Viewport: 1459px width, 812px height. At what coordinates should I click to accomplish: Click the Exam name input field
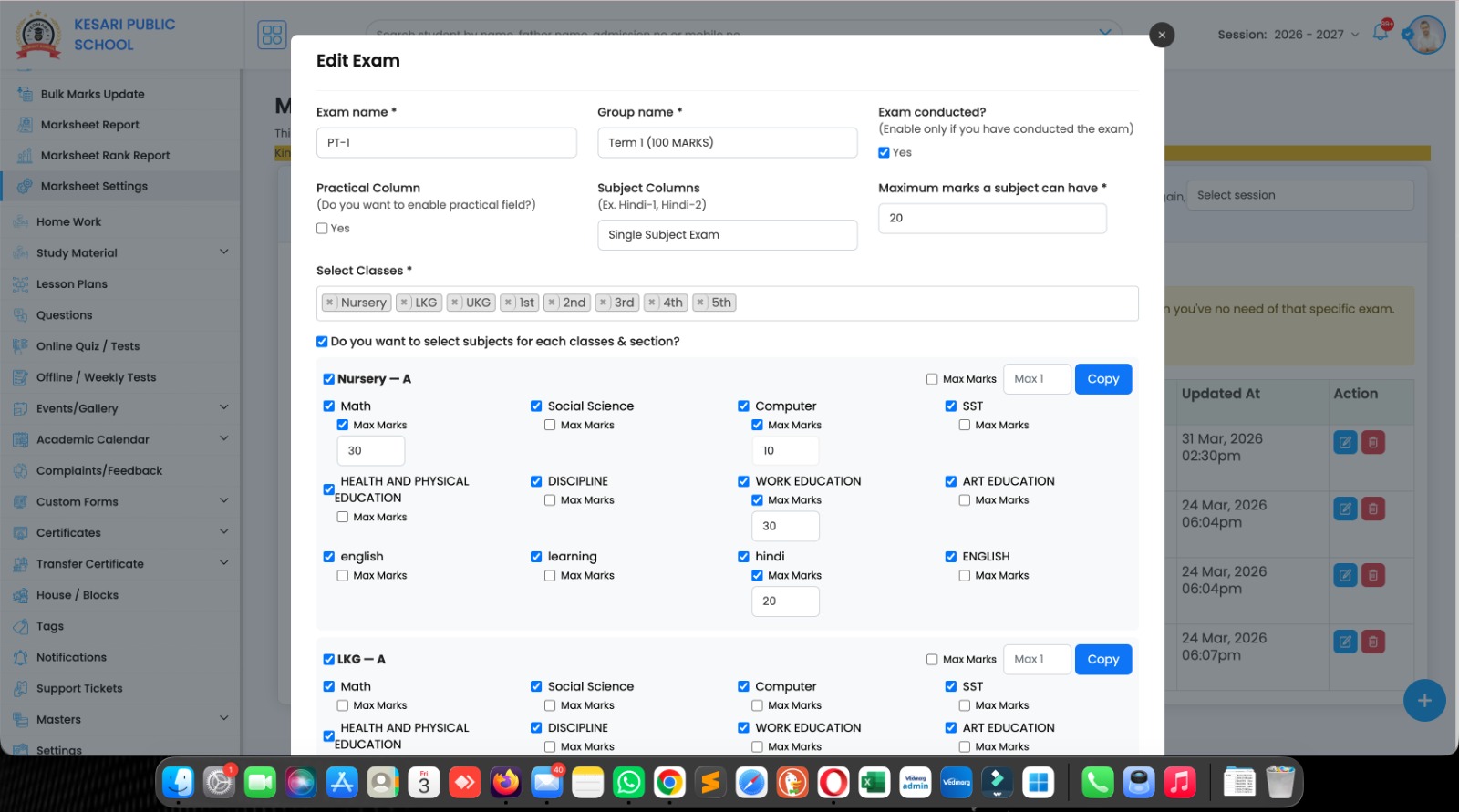(x=446, y=143)
